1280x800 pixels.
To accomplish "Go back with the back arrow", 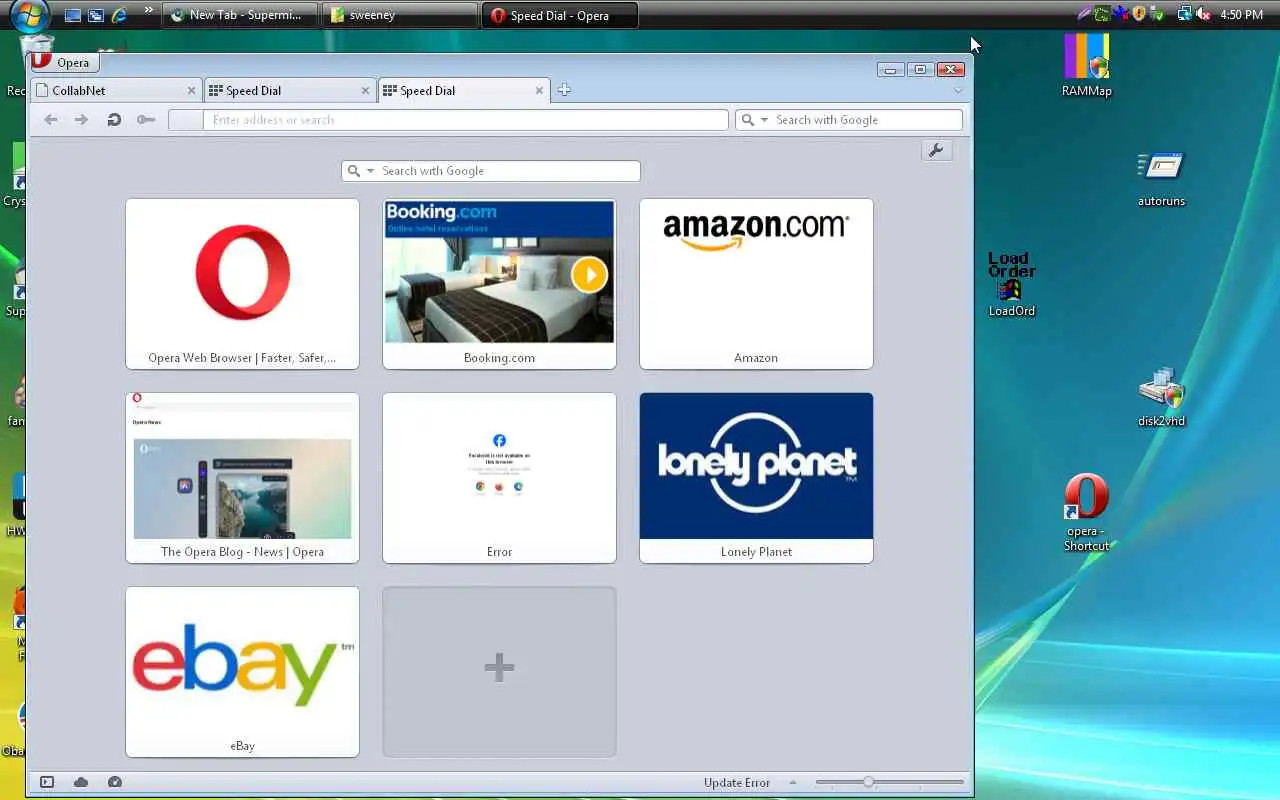I will (x=51, y=120).
